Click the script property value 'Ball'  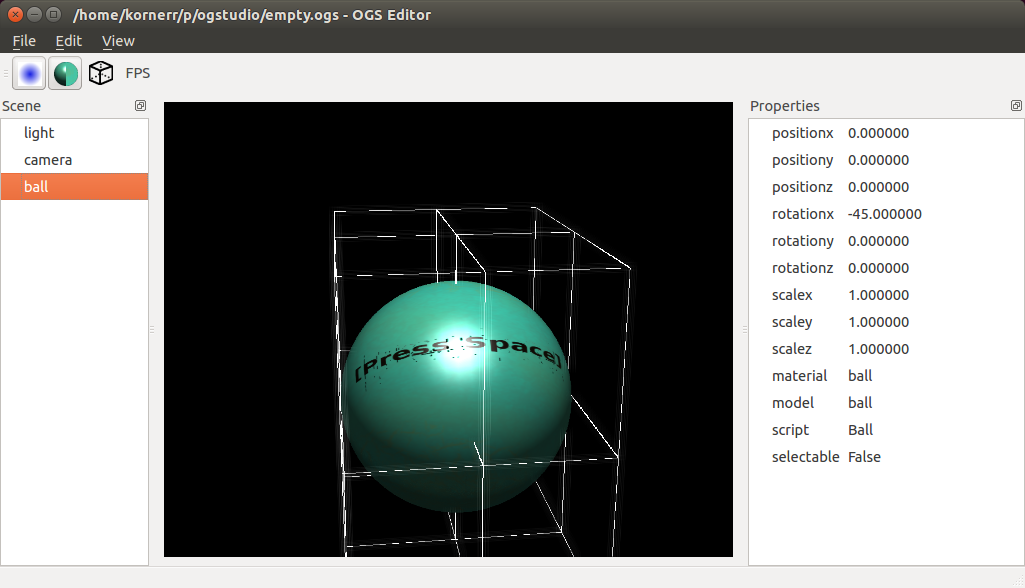(861, 429)
